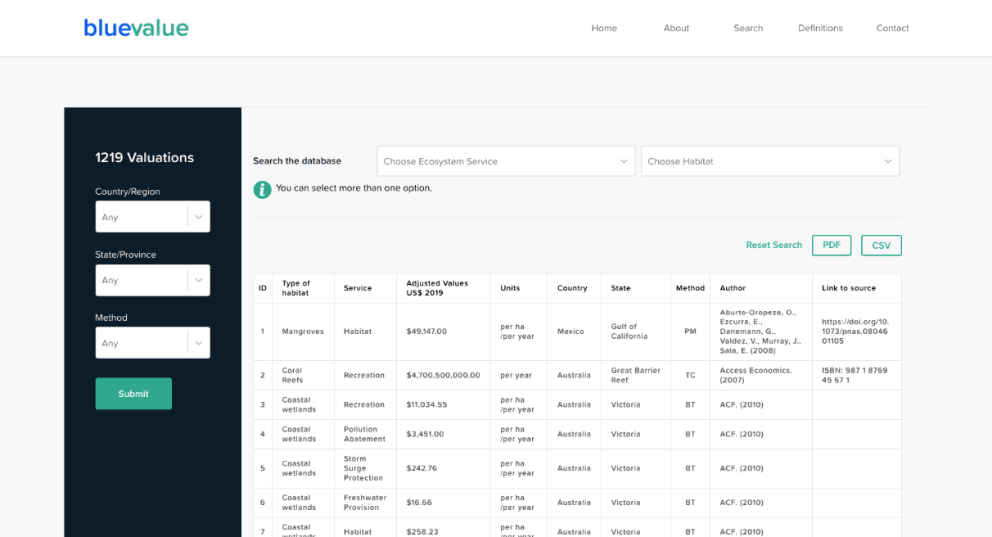Click the PM method cell

[x=690, y=331]
